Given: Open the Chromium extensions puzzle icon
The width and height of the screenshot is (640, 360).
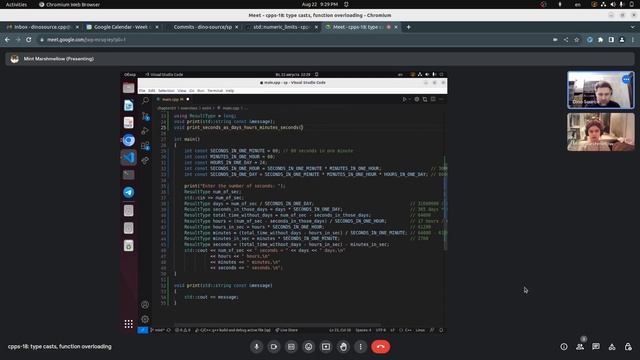Looking at the screenshot, I should point(600,40).
